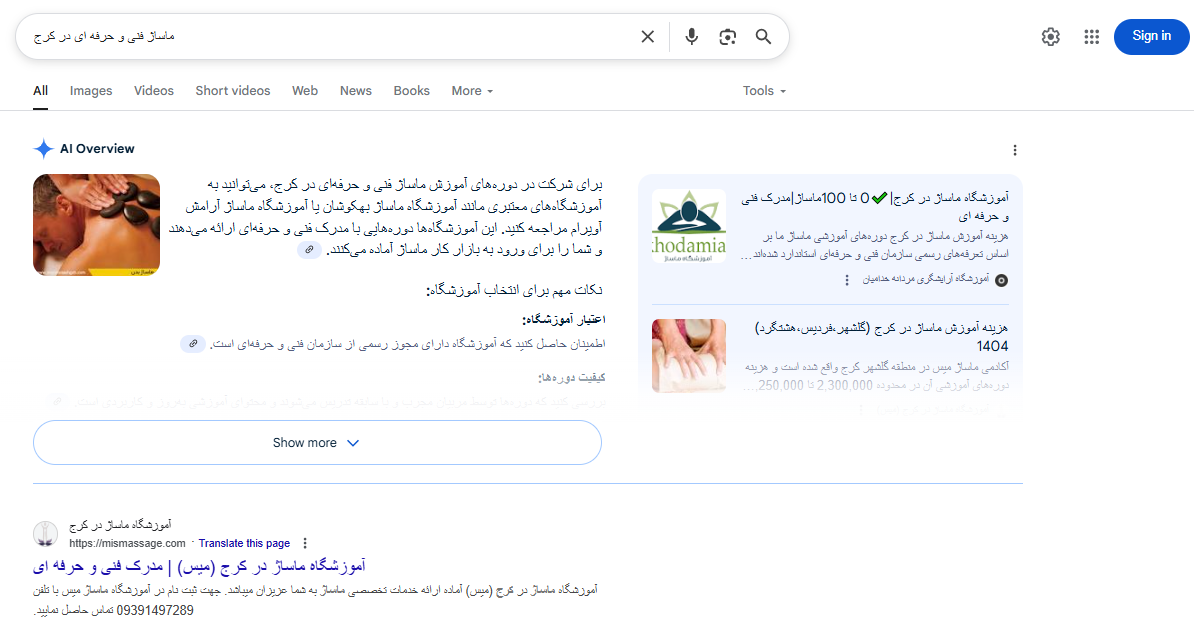Click the AI Overview sparkle icon
This screenshot has height=622, width=1194.
point(43,148)
